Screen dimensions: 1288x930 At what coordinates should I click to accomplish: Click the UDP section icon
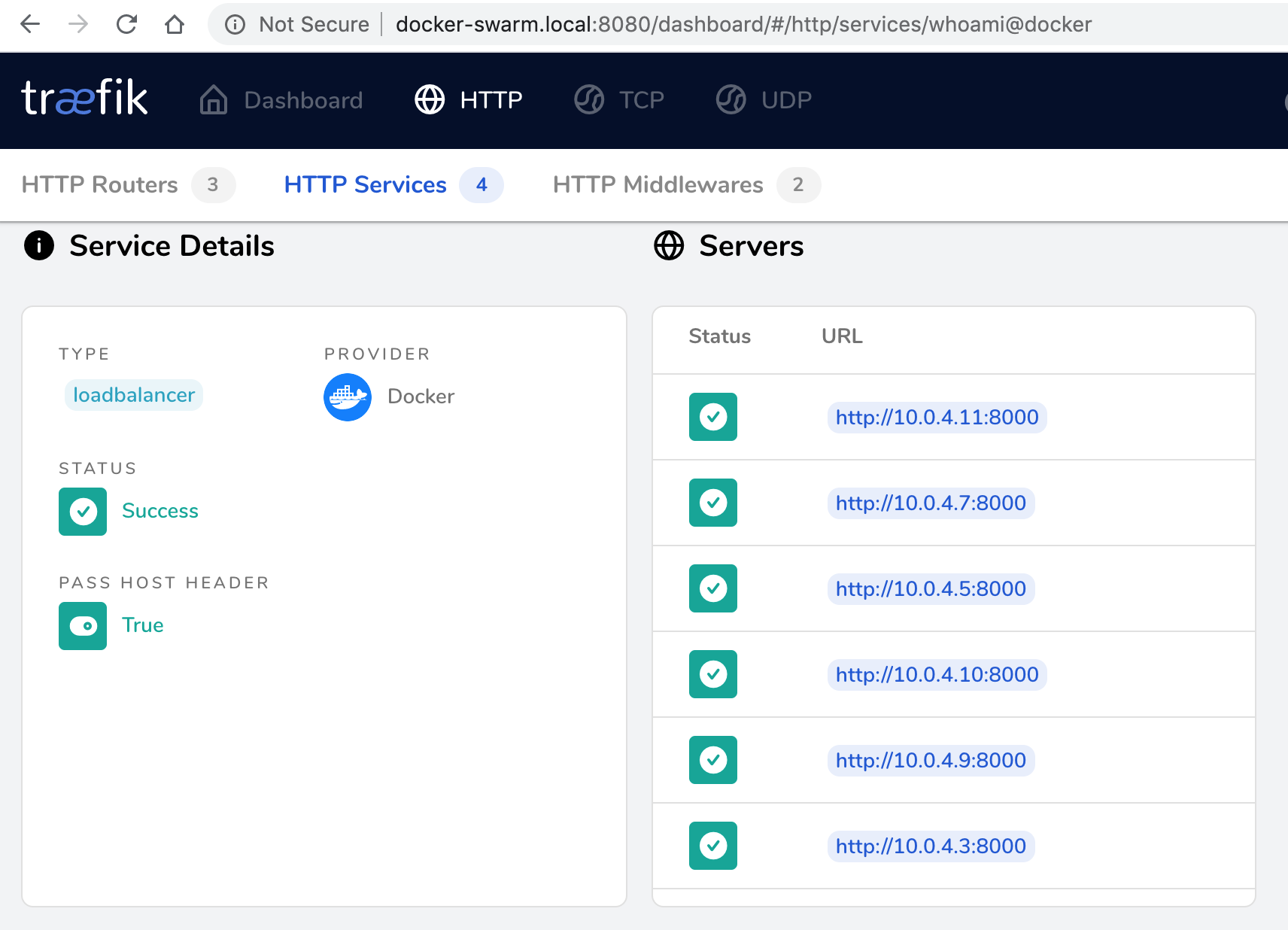point(729,99)
